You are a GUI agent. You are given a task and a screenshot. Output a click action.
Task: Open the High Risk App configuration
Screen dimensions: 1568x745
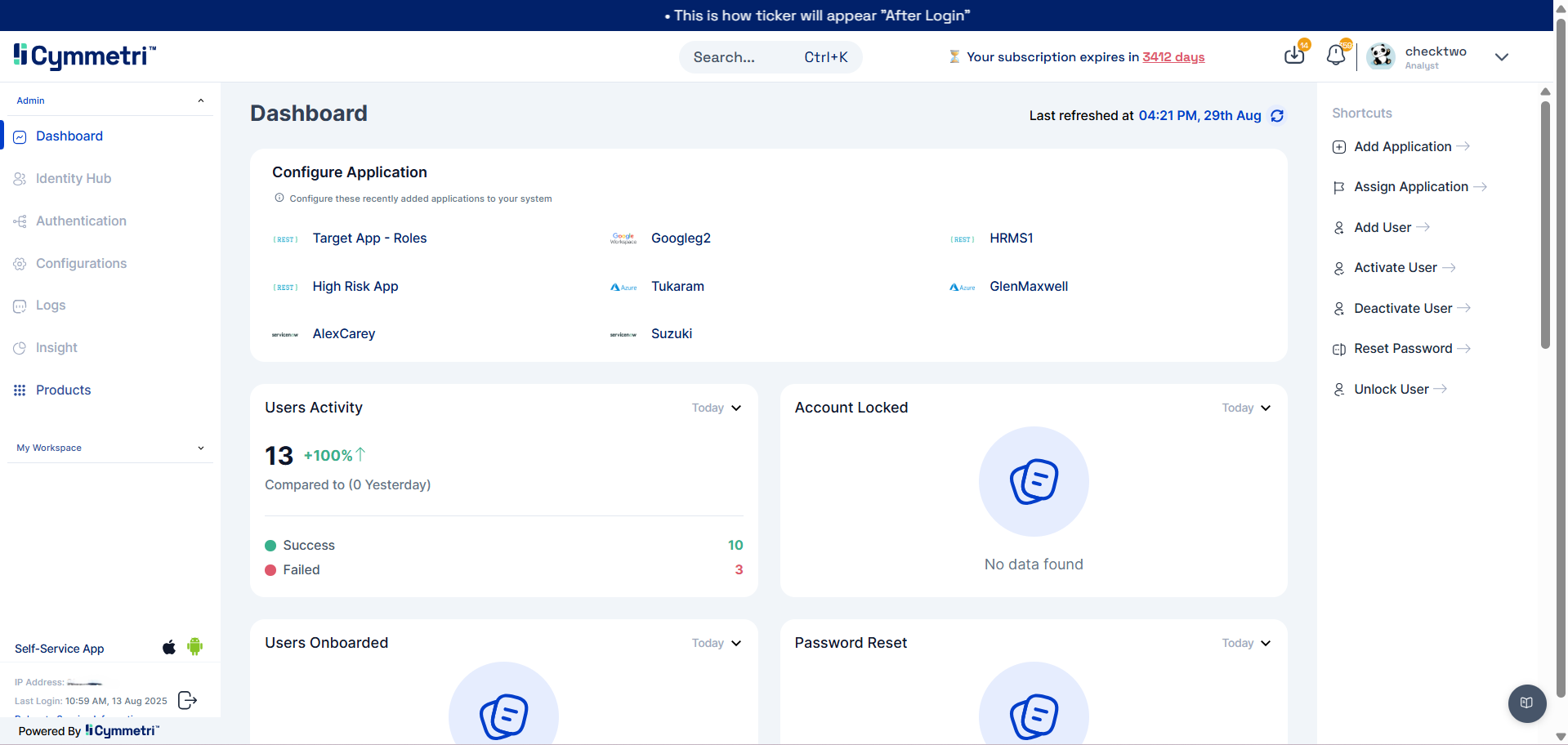[x=355, y=286]
